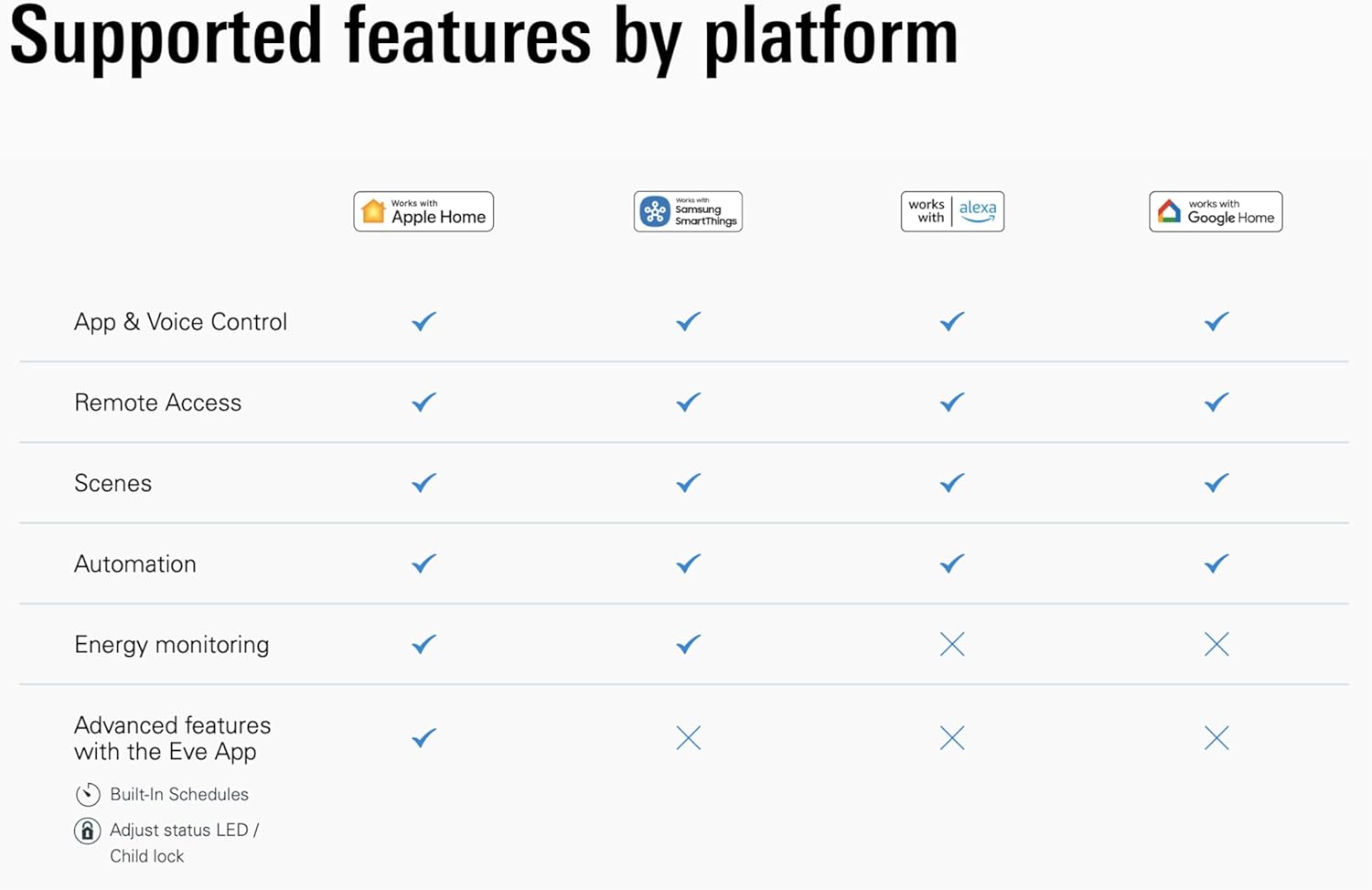The width and height of the screenshot is (1372, 890).
Task: Click the child lock padlock icon
Action: (x=87, y=831)
